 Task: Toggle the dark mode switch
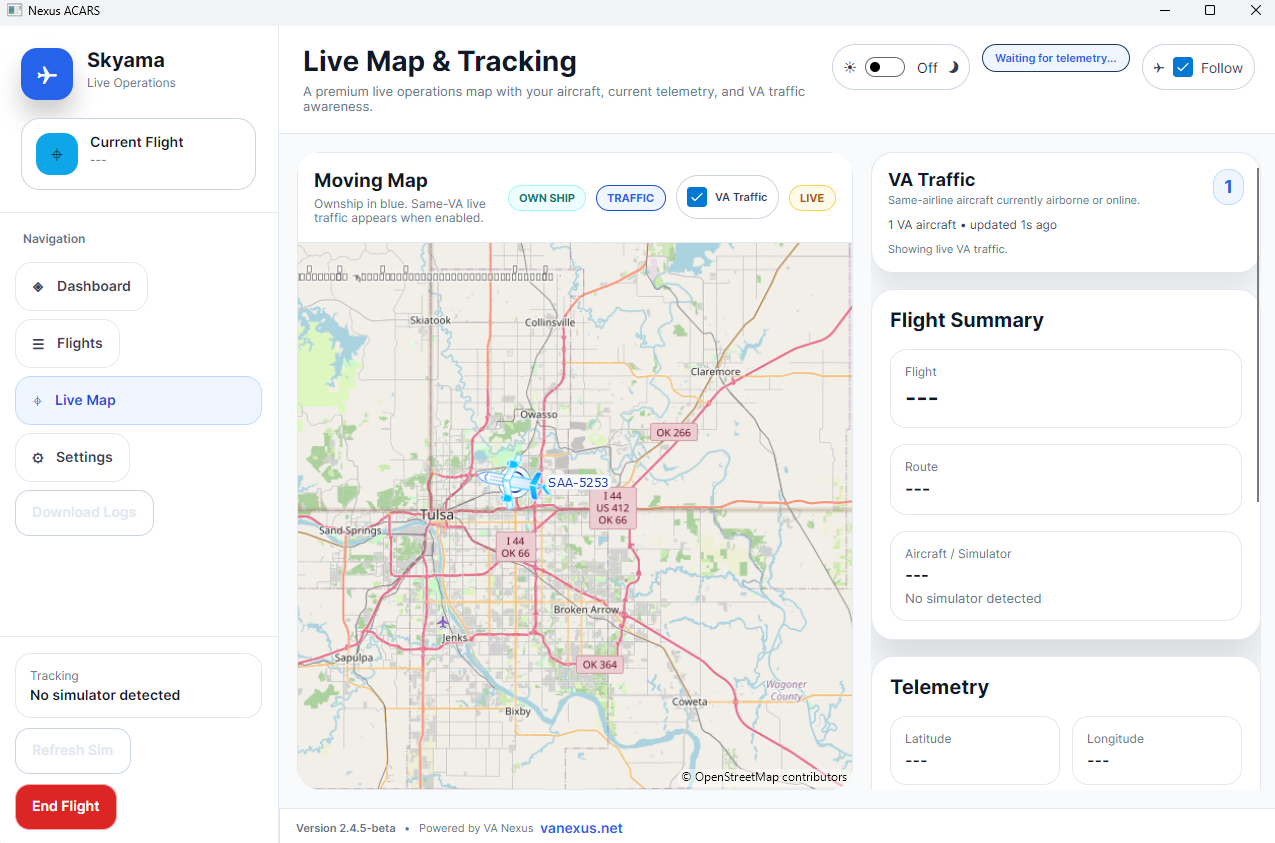coord(884,67)
